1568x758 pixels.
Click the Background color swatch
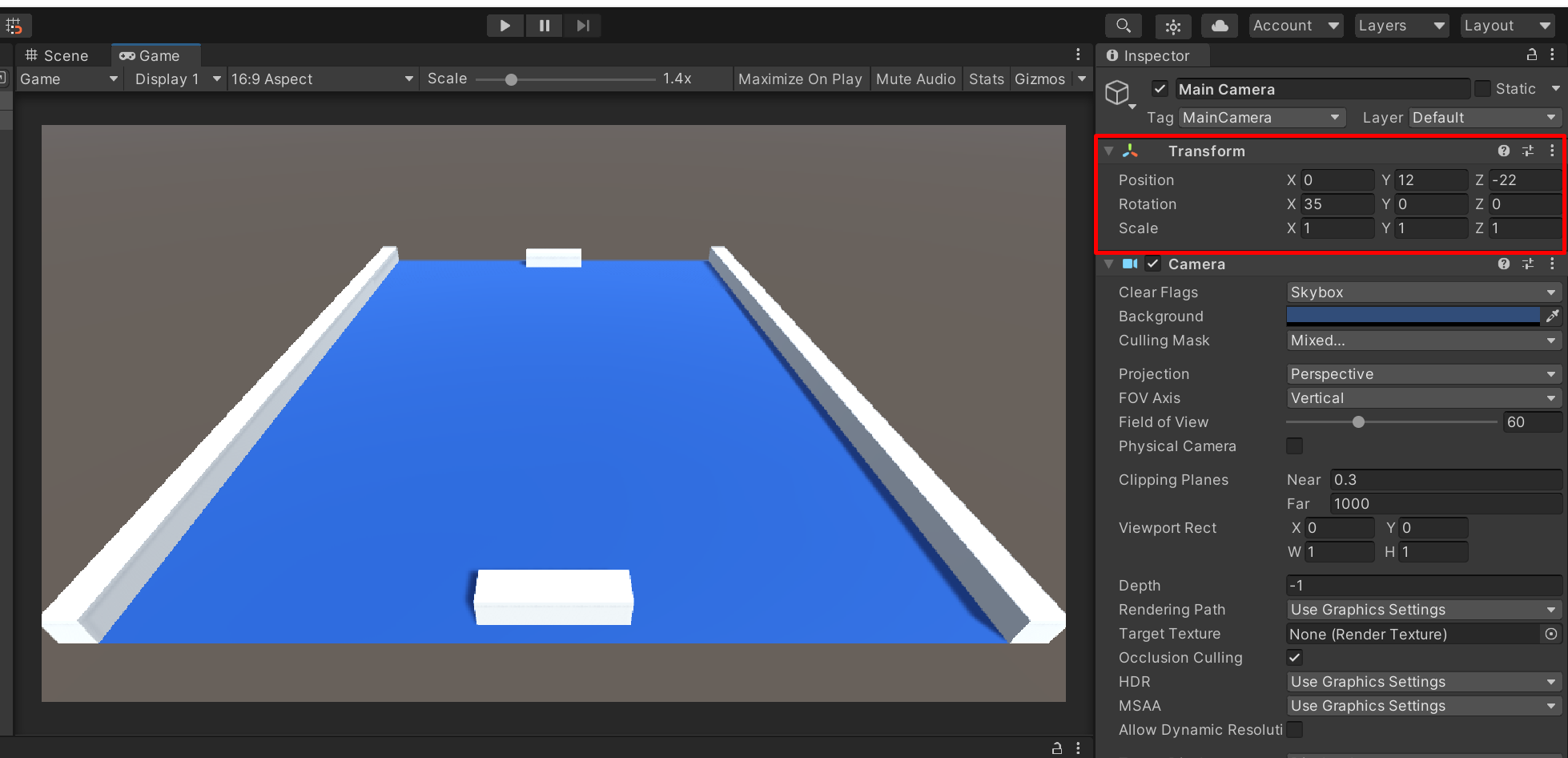click(1413, 317)
